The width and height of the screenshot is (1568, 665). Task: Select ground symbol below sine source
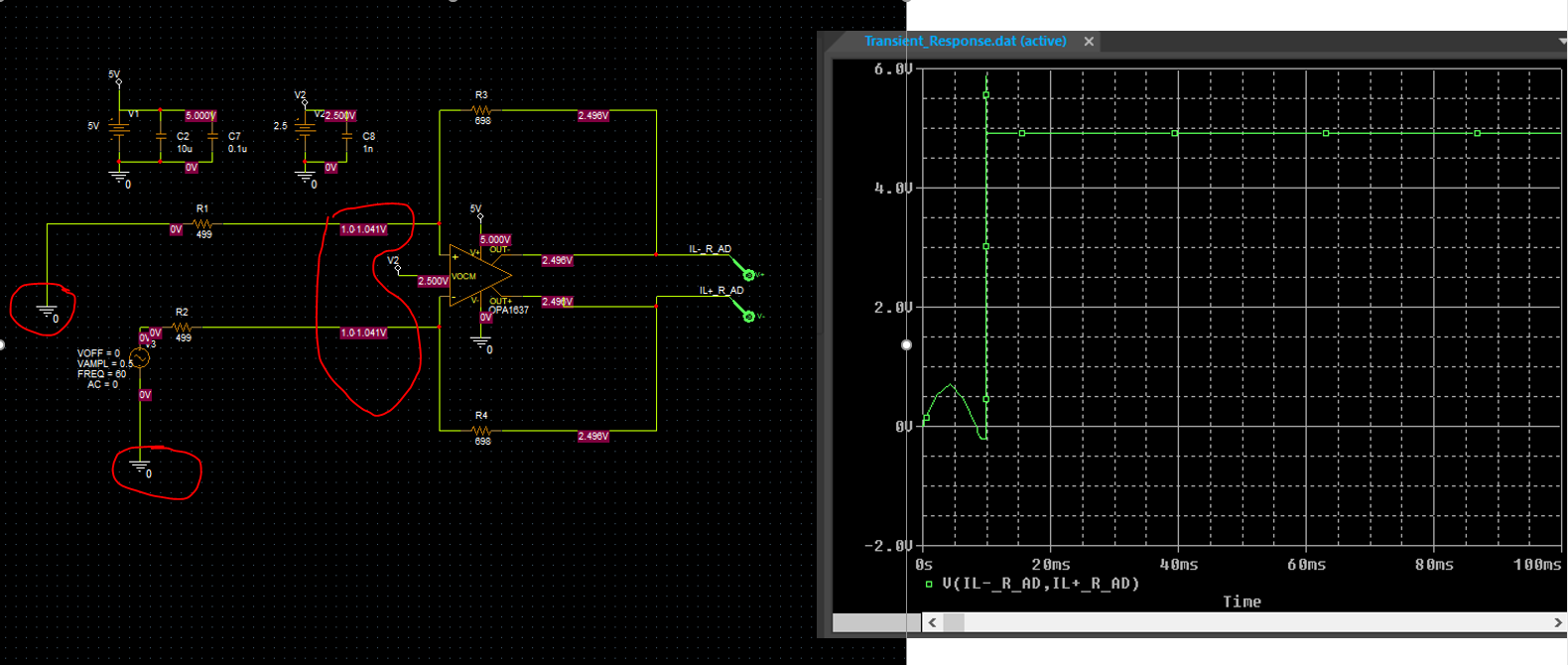140,466
